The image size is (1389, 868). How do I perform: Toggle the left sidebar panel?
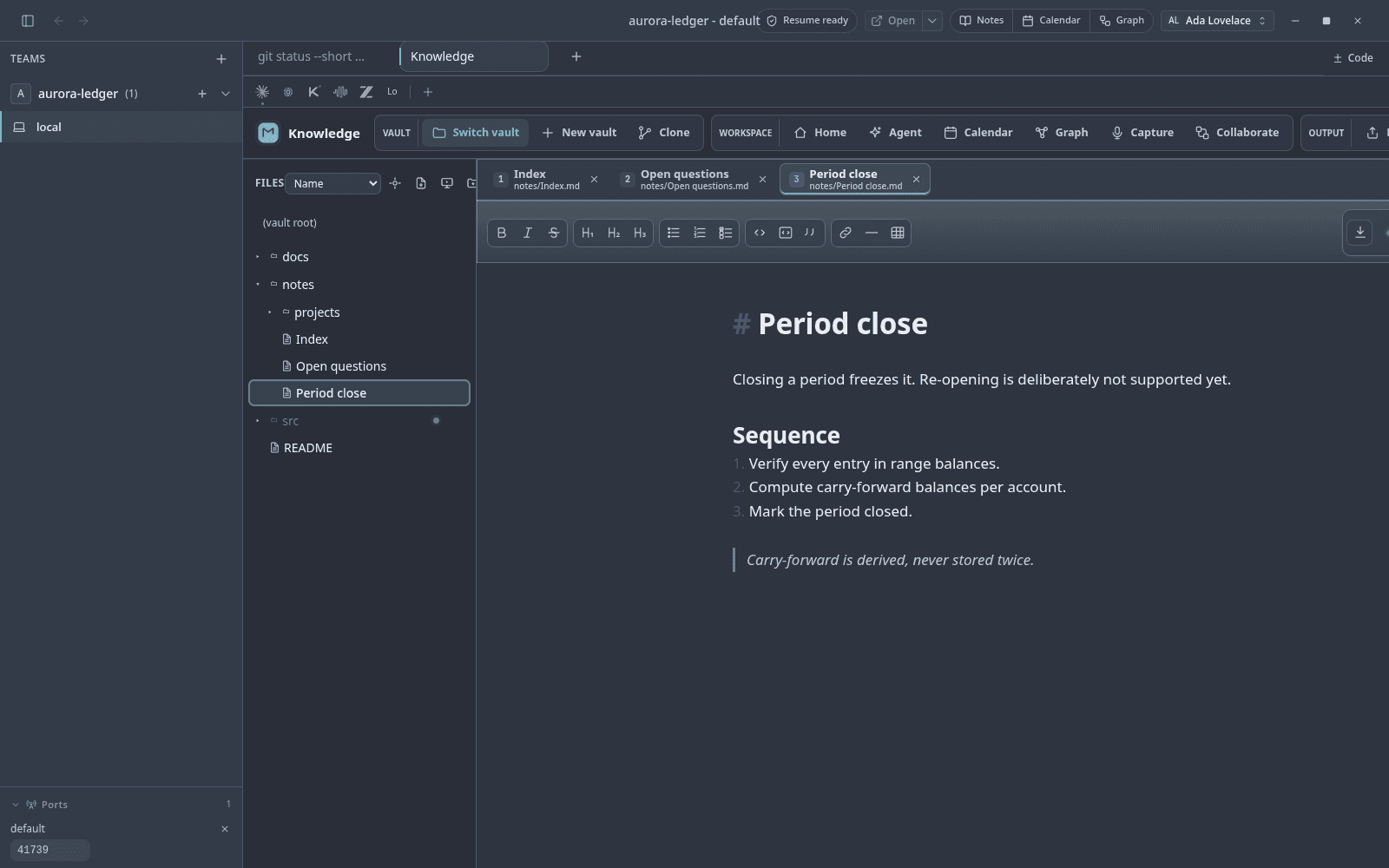(28, 21)
